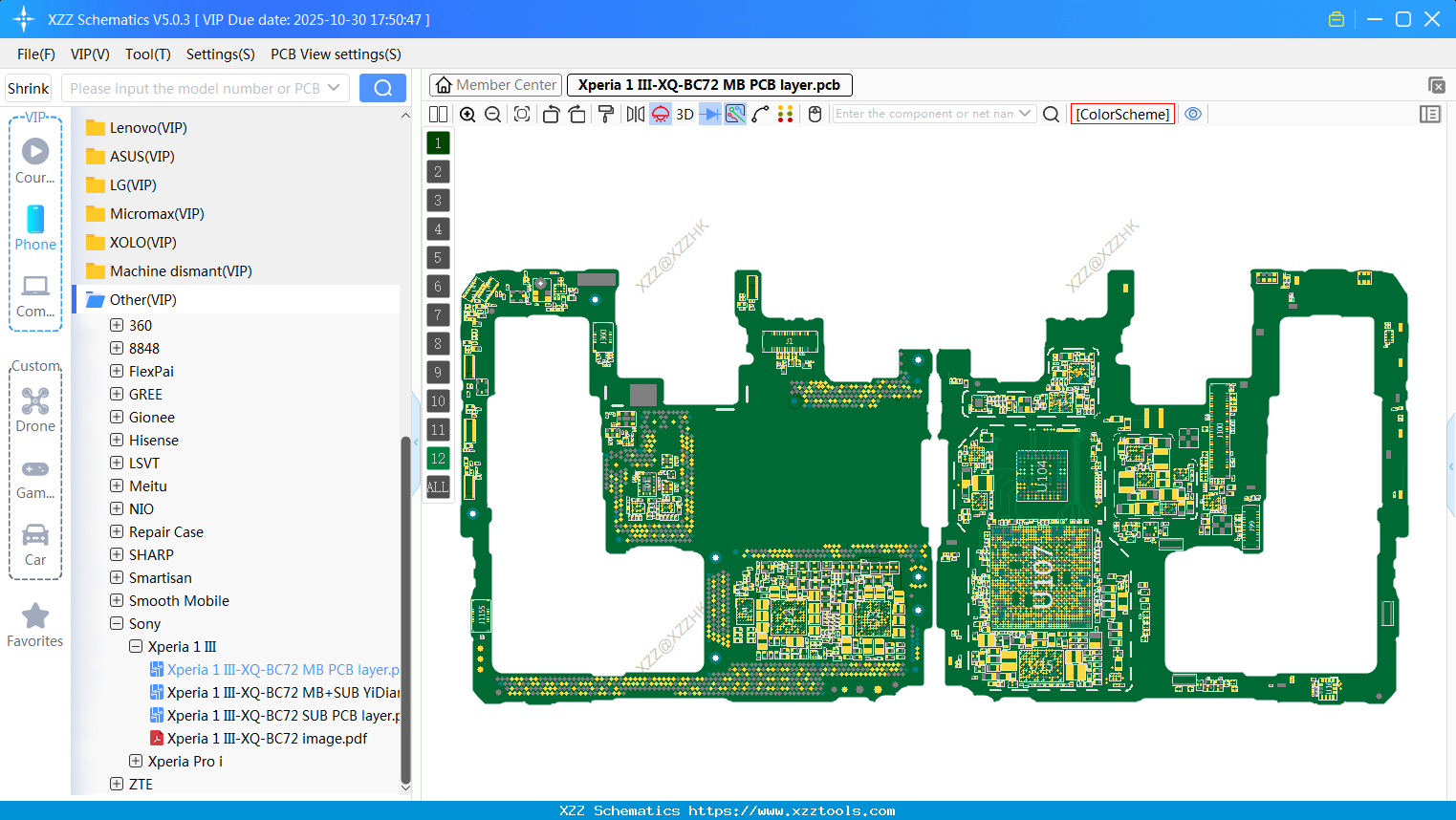Open the Tool(T) menu

pyautogui.click(x=147, y=54)
